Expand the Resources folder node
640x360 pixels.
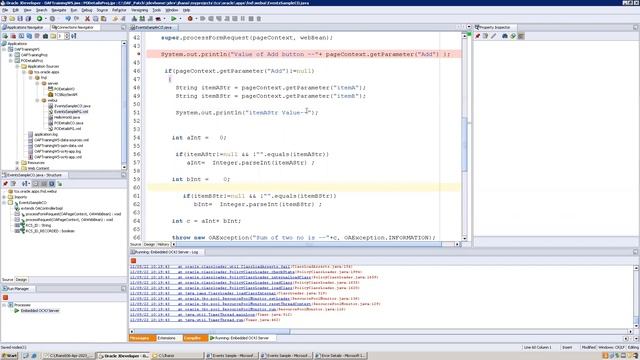(x=17, y=162)
